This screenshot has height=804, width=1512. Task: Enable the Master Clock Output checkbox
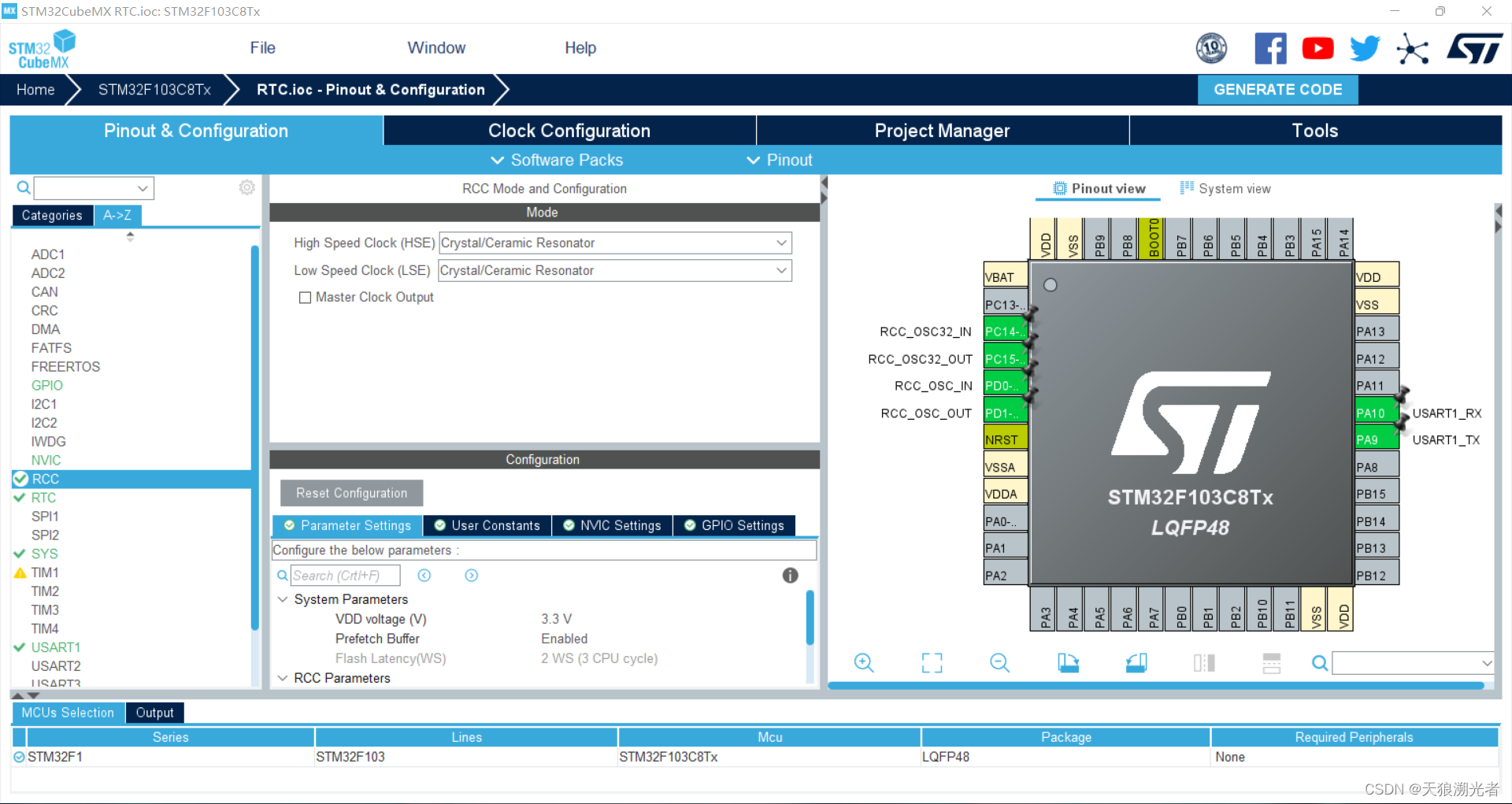point(305,298)
